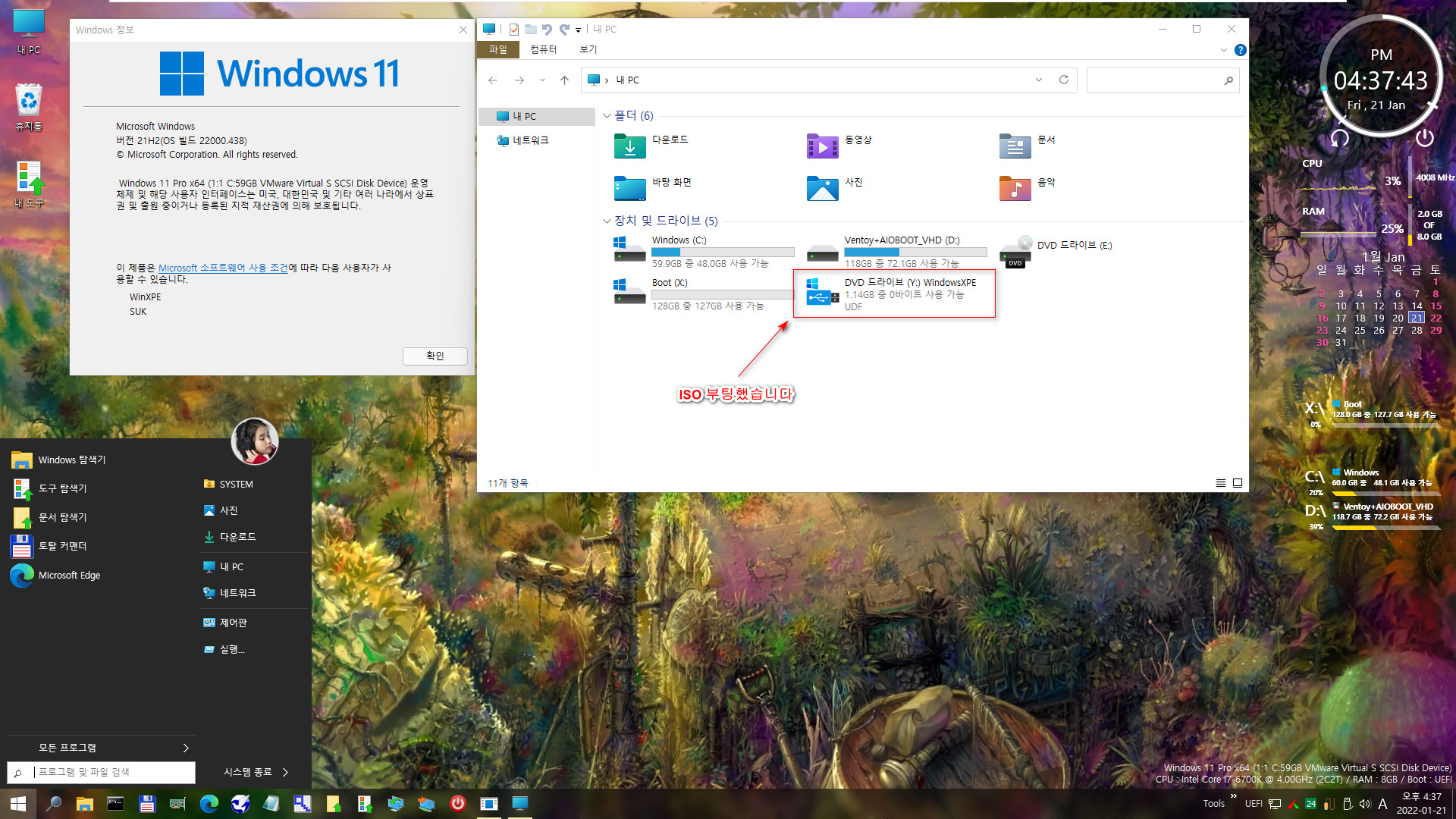This screenshot has width=1456, height=819.
Task: Select 네트워크 in Explorer navigation pane
Action: (x=522, y=140)
